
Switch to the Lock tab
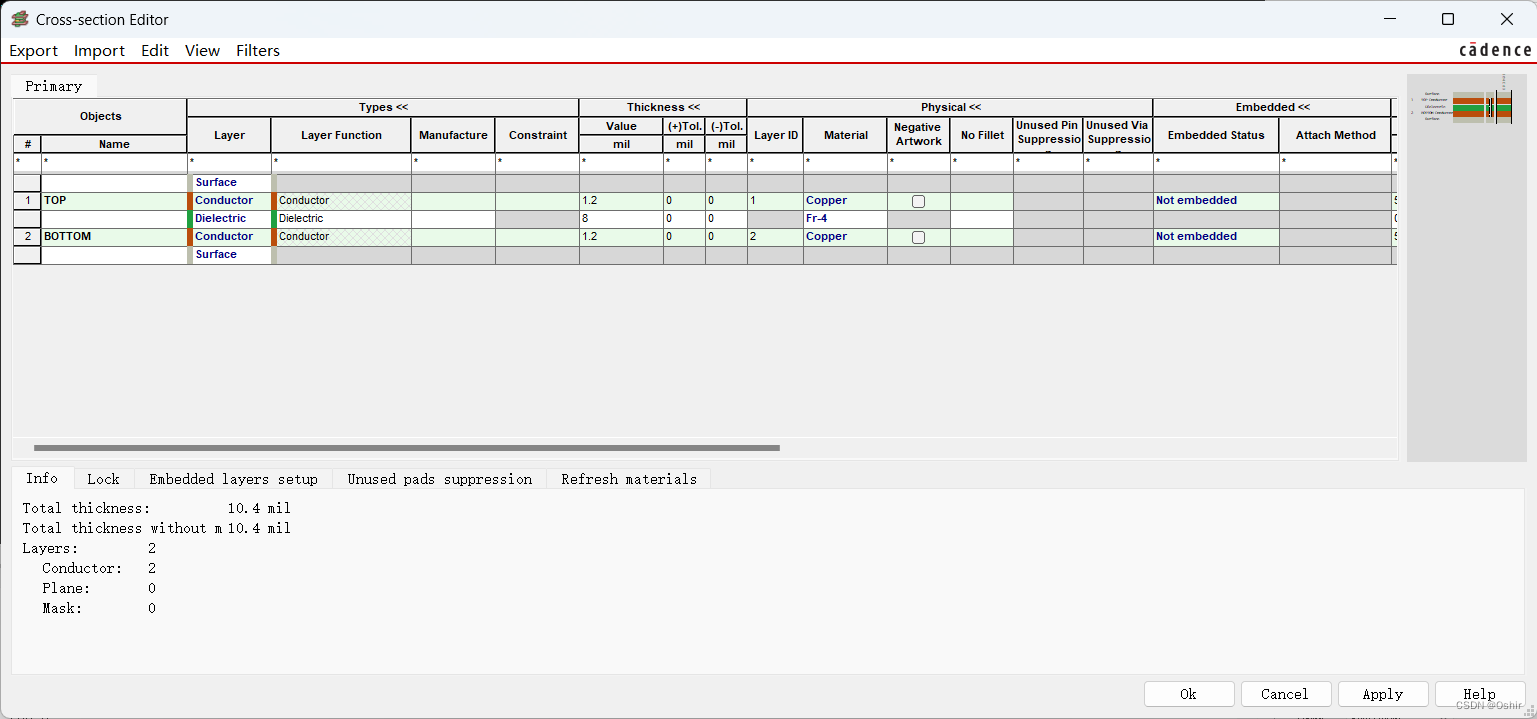point(103,479)
